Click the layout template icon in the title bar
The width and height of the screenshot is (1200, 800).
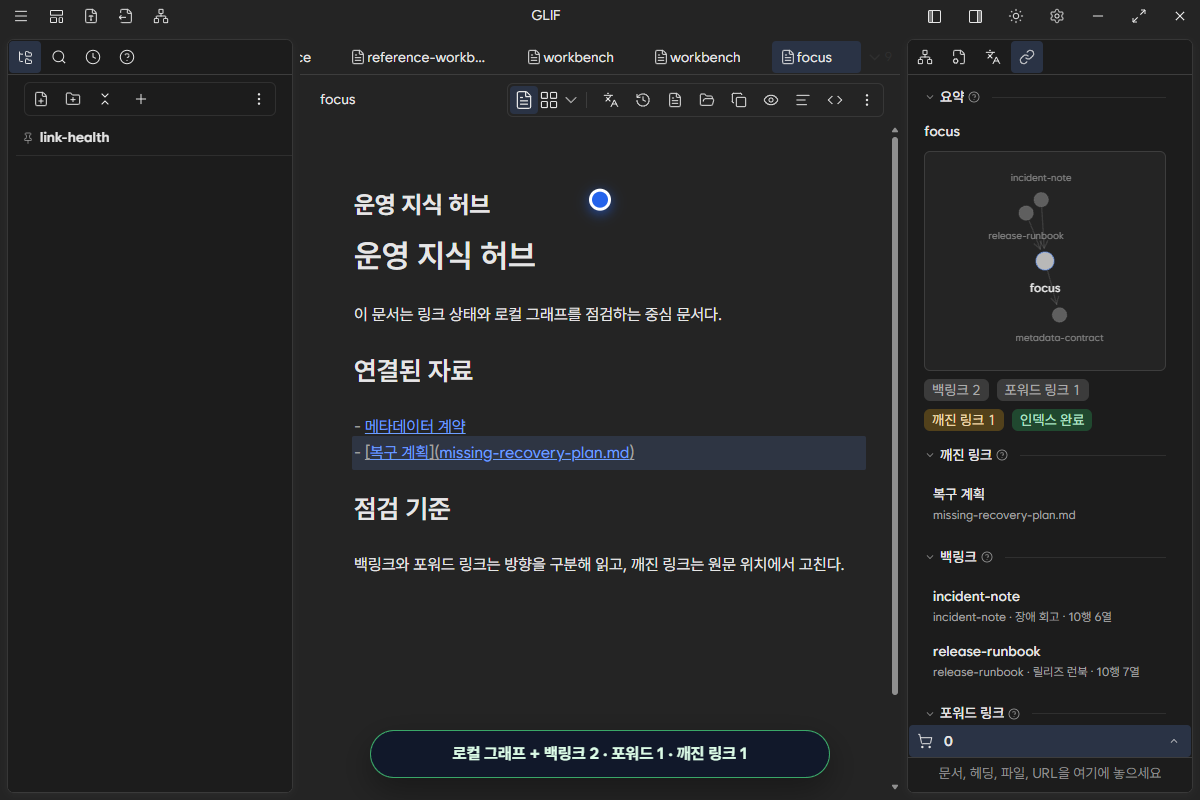[x=56, y=16]
